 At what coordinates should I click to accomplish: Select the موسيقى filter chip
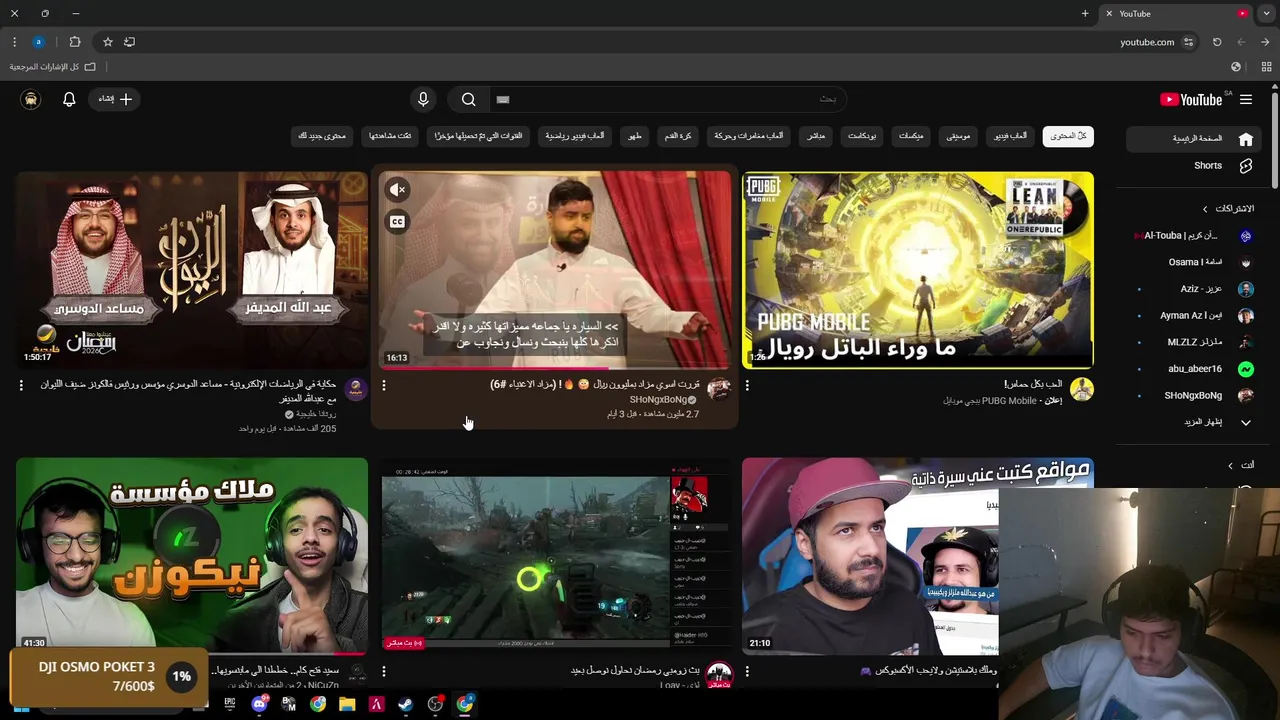pyautogui.click(x=958, y=136)
